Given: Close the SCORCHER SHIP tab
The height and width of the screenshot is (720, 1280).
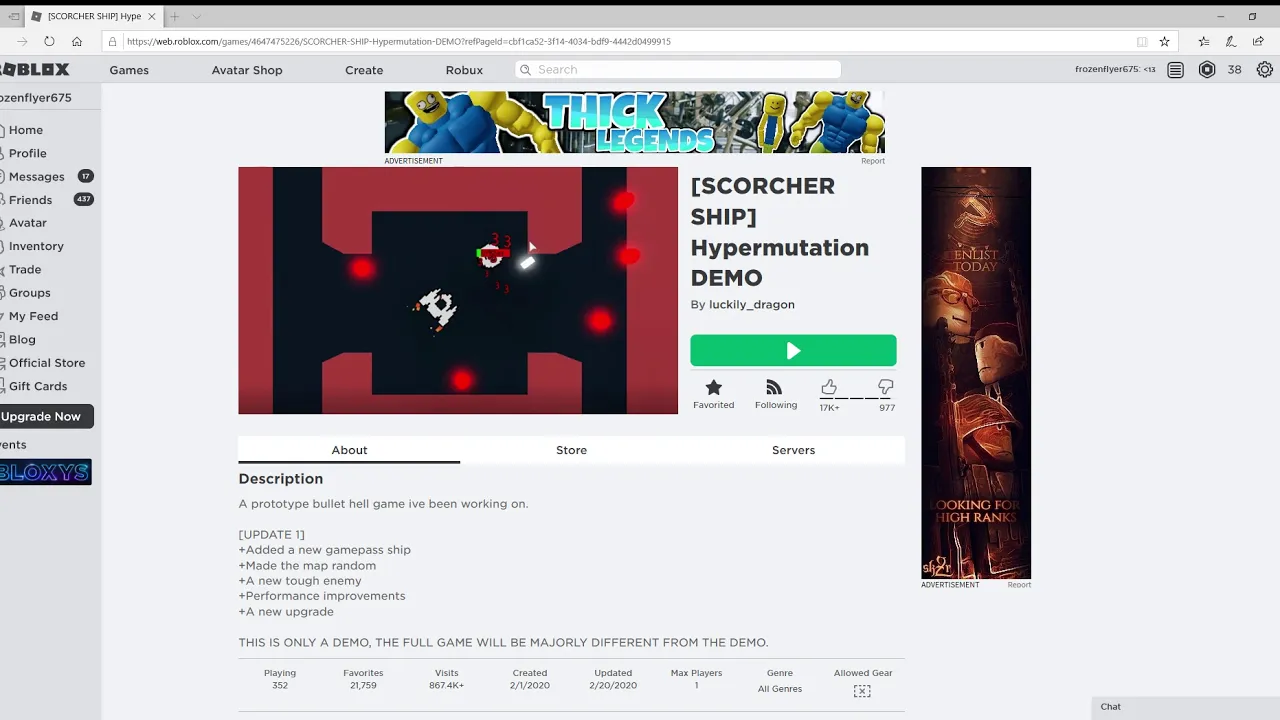Looking at the screenshot, I should tap(152, 16).
